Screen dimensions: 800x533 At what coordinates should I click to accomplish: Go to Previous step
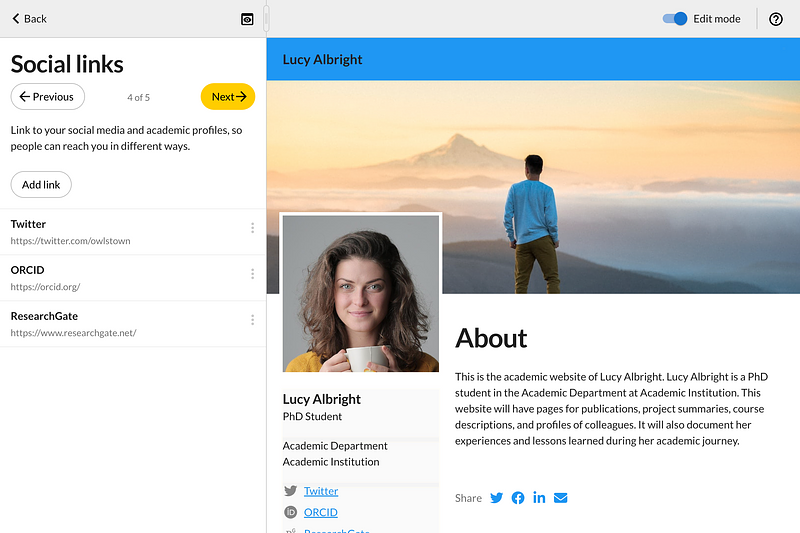(x=48, y=97)
